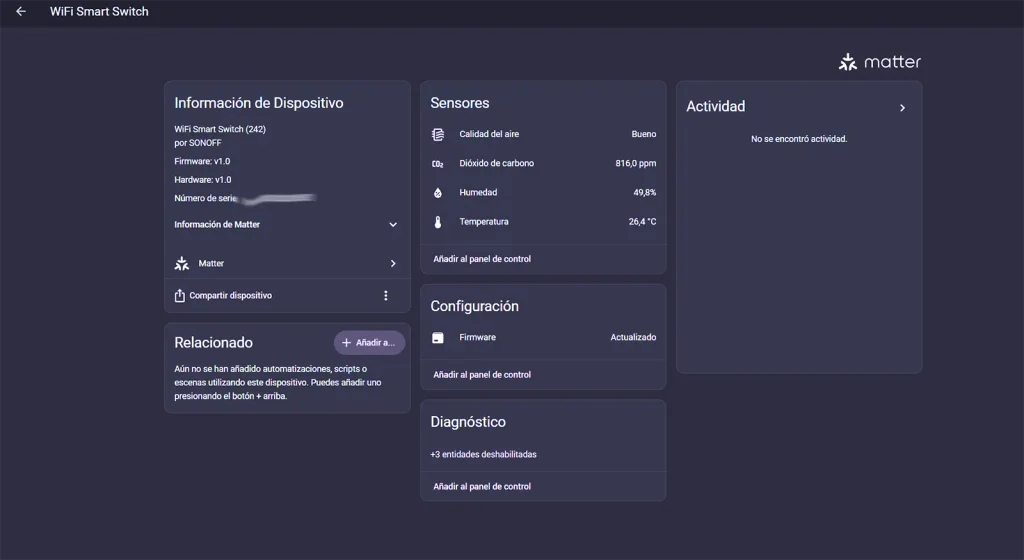The height and width of the screenshot is (560, 1024).
Task: Click the Actividad card heading
Action: click(x=716, y=106)
